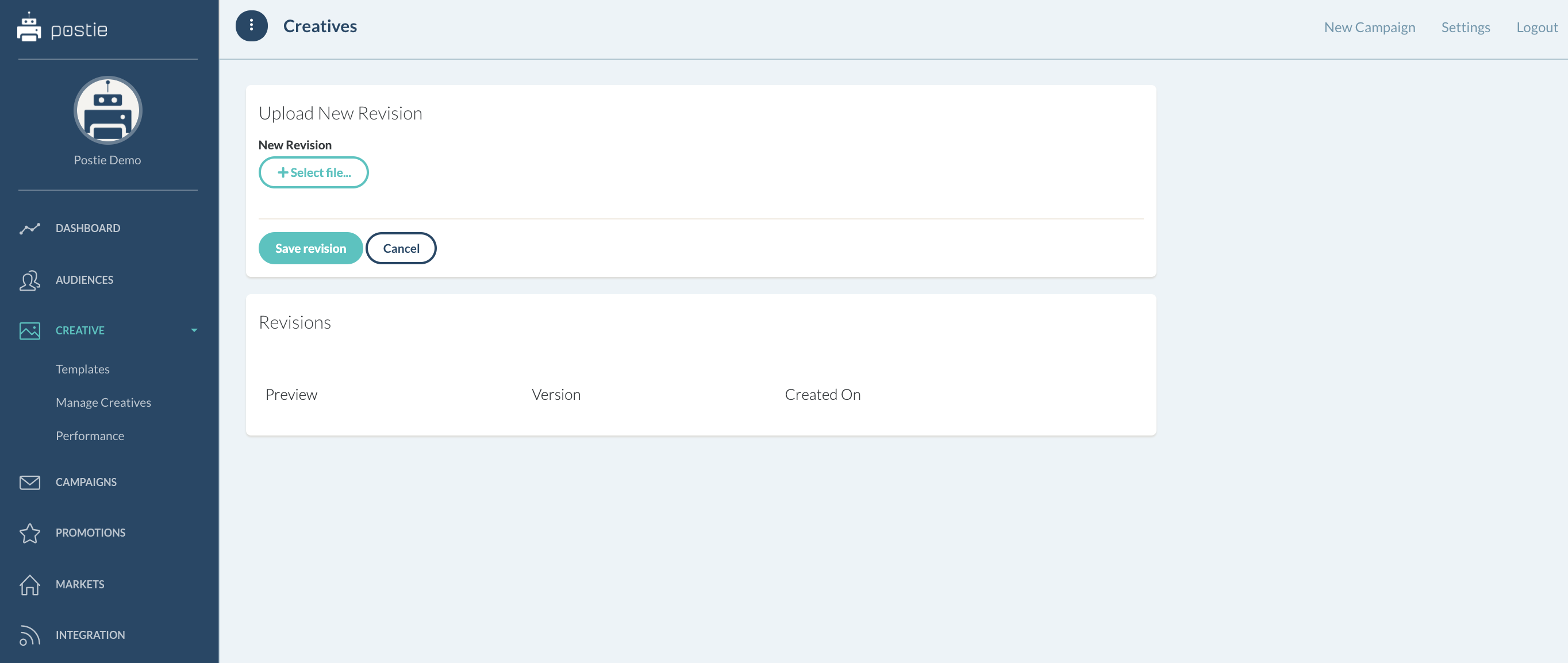Click the Dashboard chart icon
Image resolution: width=1568 pixels, height=663 pixels.
click(x=29, y=229)
